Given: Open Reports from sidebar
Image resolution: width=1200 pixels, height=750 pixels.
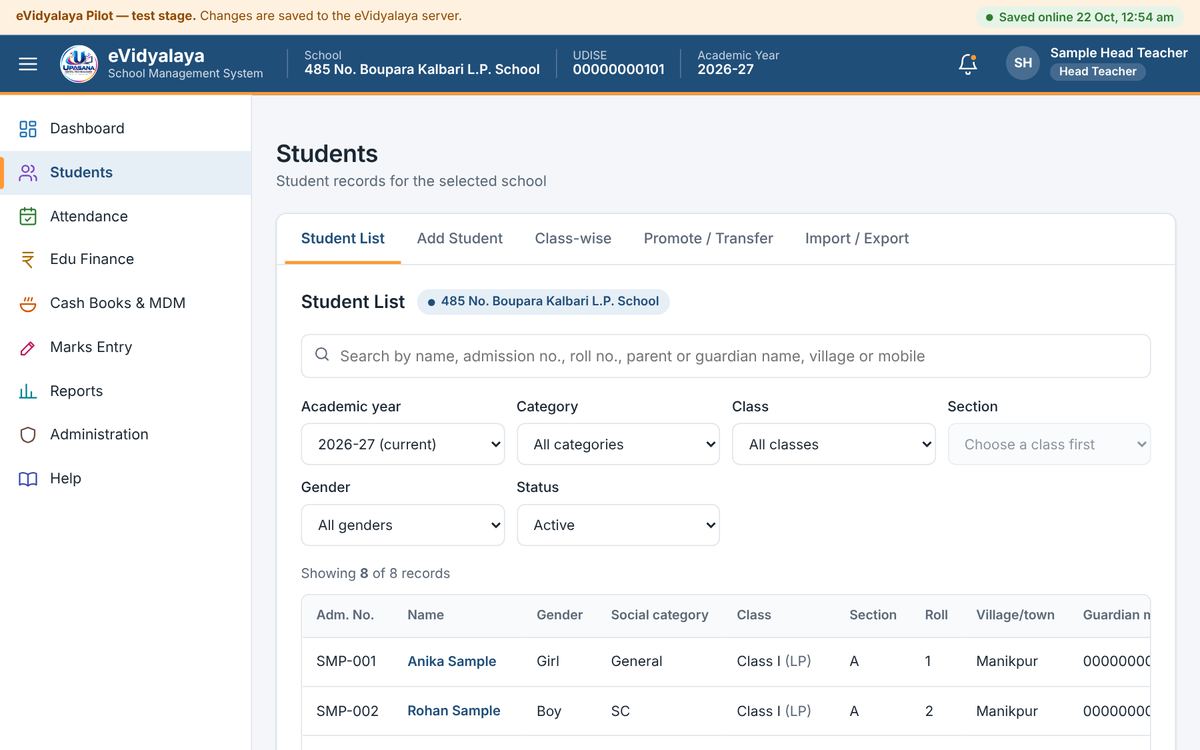Looking at the screenshot, I should click(x=125, y=391).
